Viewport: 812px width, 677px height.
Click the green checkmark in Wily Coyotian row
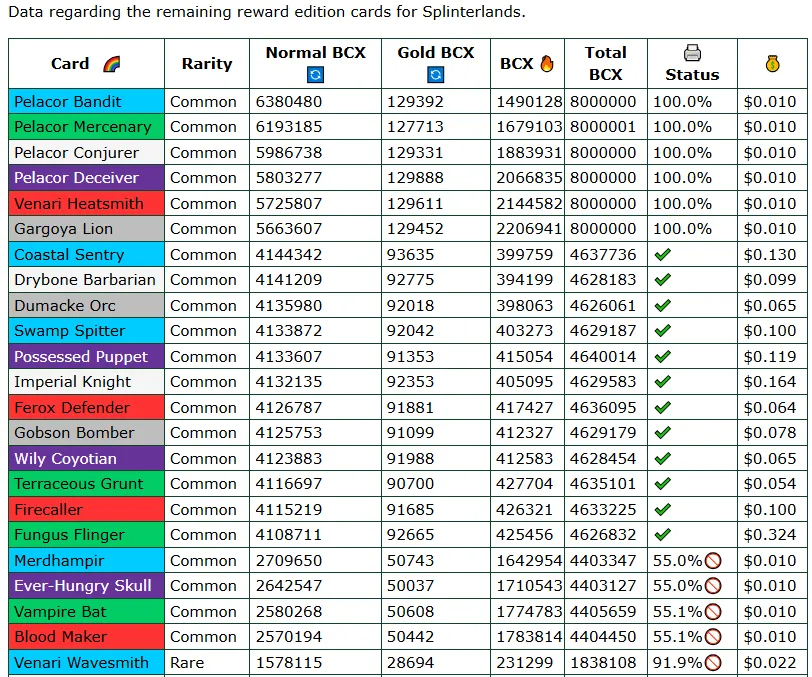[x=662, y=458]
